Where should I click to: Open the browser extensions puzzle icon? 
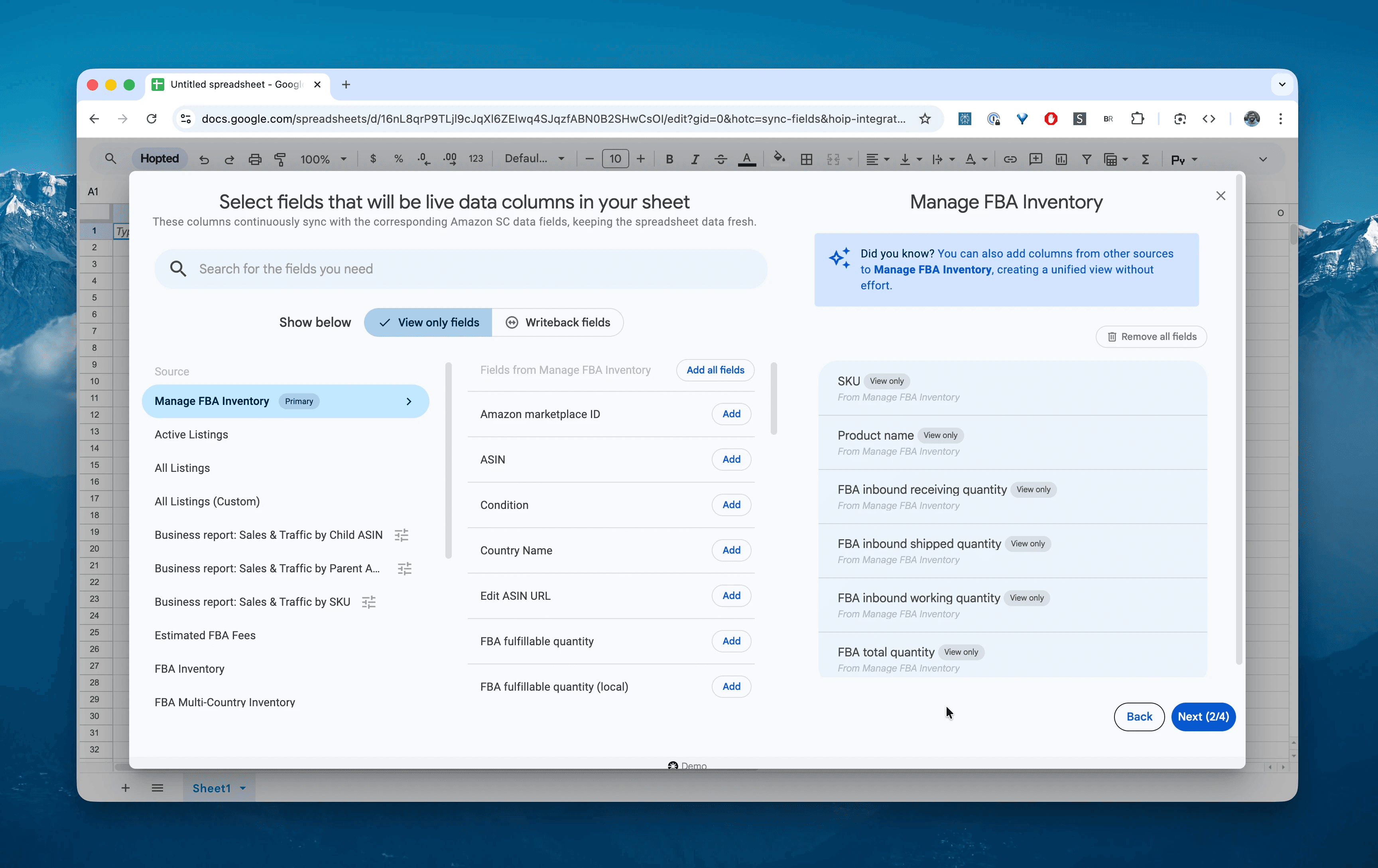[x=1137, y=118]
